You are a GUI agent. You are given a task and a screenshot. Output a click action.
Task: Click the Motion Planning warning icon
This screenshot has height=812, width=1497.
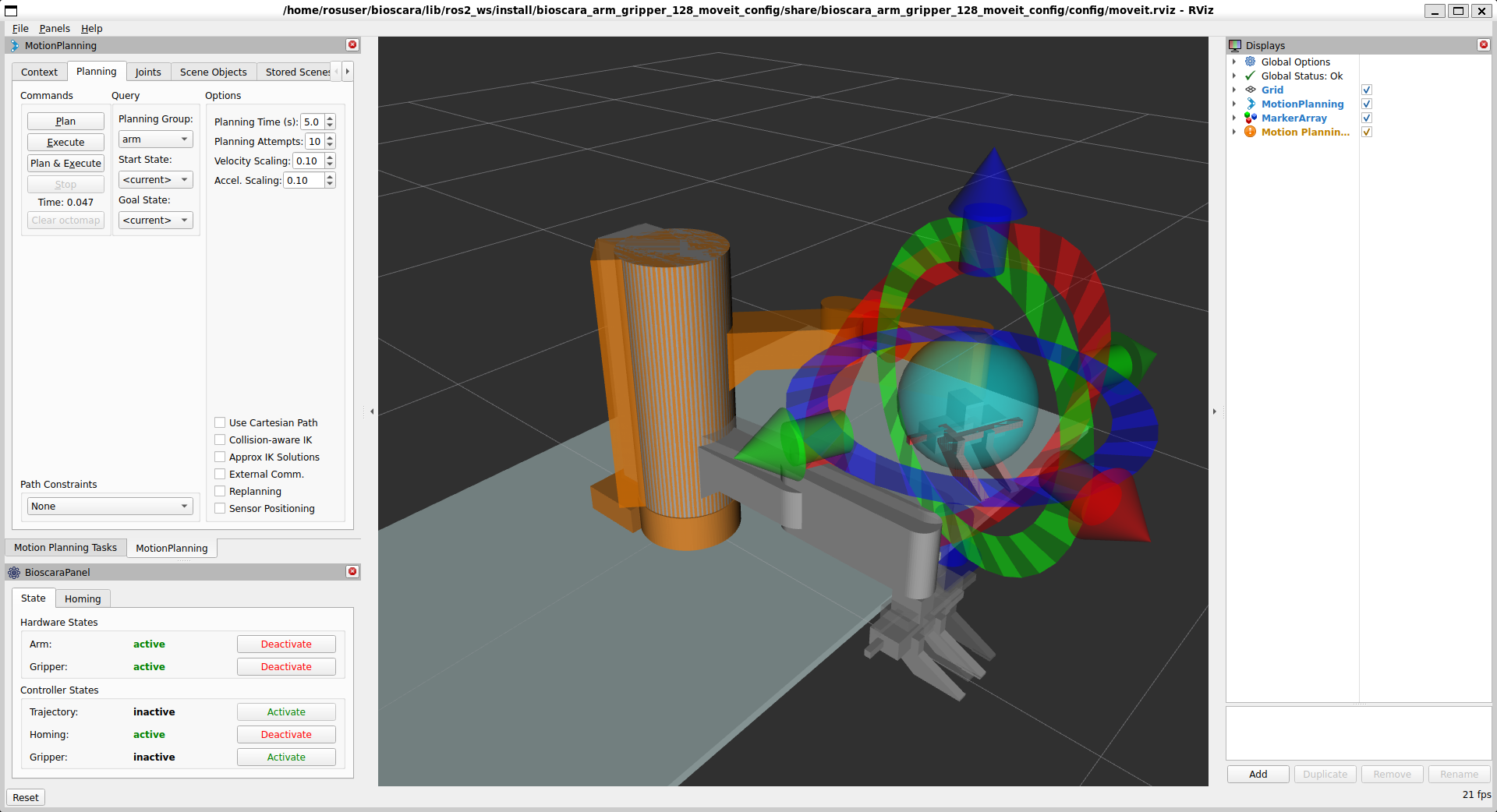click(x=1251, y=132)
